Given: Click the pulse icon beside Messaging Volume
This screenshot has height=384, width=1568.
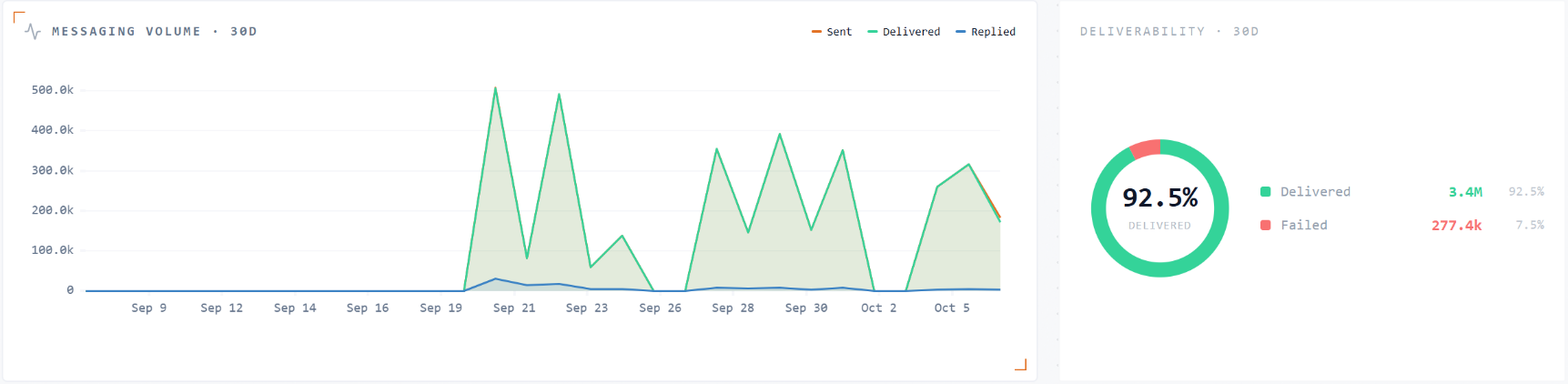Looking at the screenshot, I should (x=33, y=32).
